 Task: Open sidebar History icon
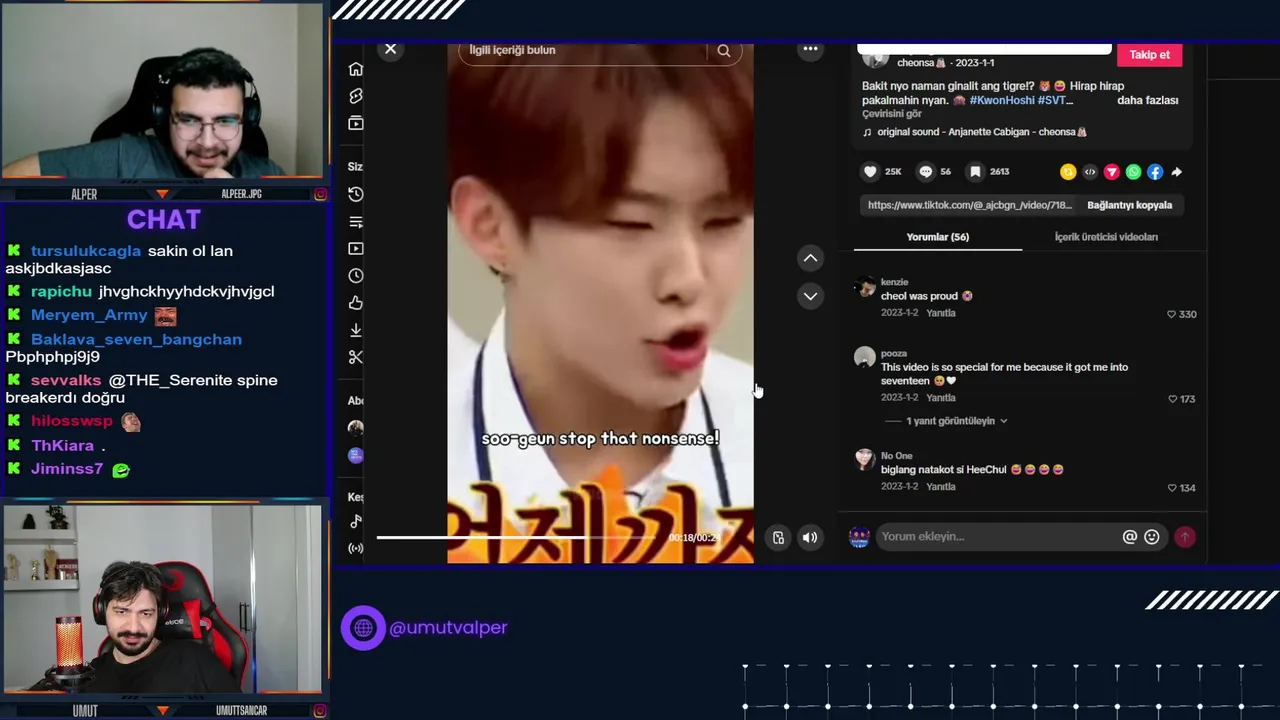pos(356,194)
